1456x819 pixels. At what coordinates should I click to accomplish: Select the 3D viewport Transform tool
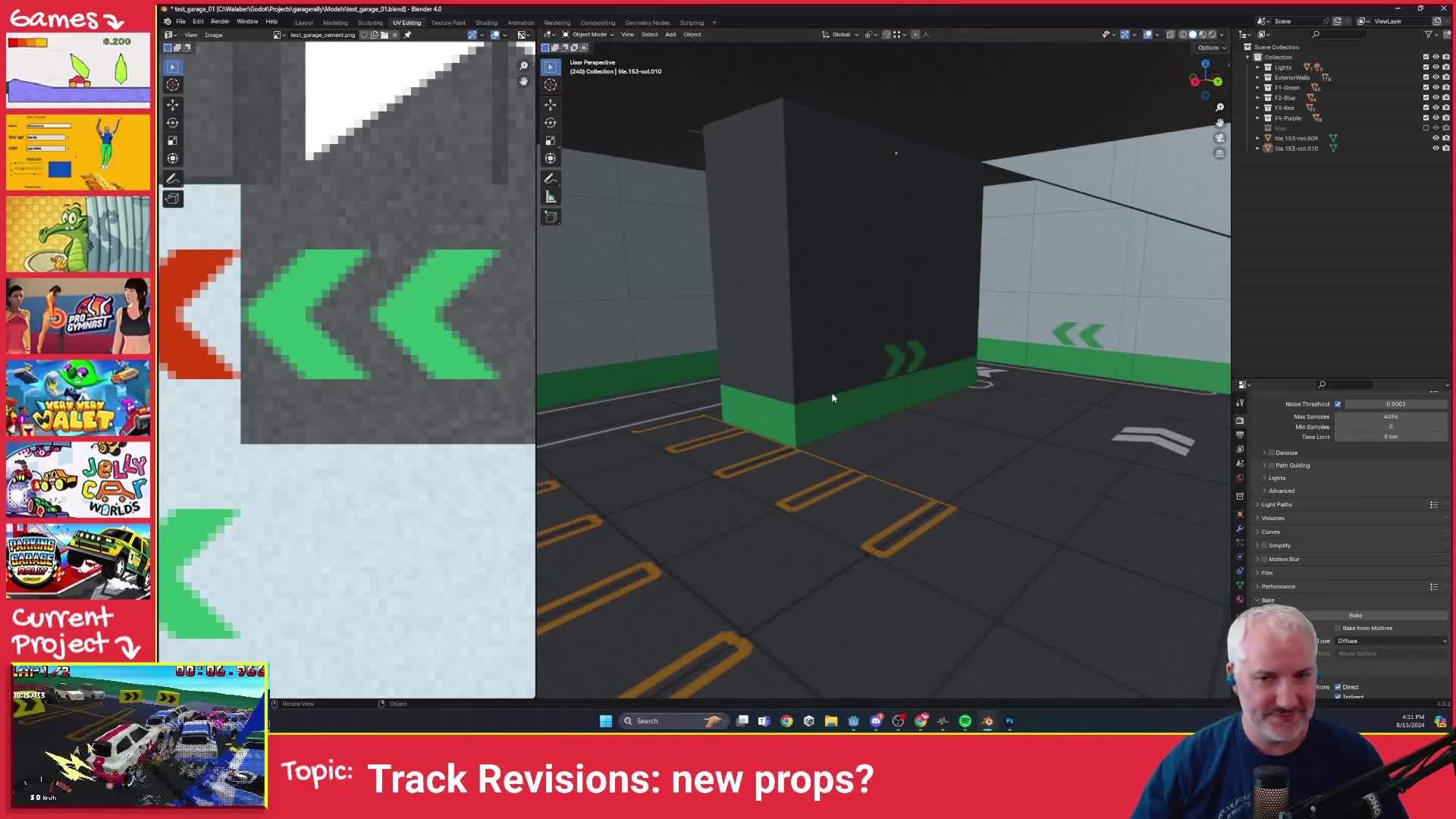[551, 158]
